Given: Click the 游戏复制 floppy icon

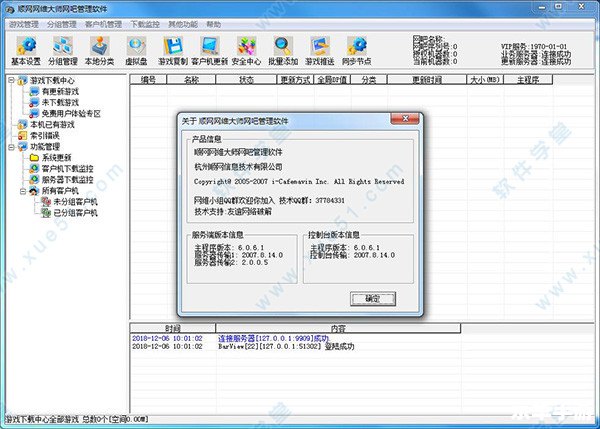Looking at the screenshot, I should pos(173,51).
